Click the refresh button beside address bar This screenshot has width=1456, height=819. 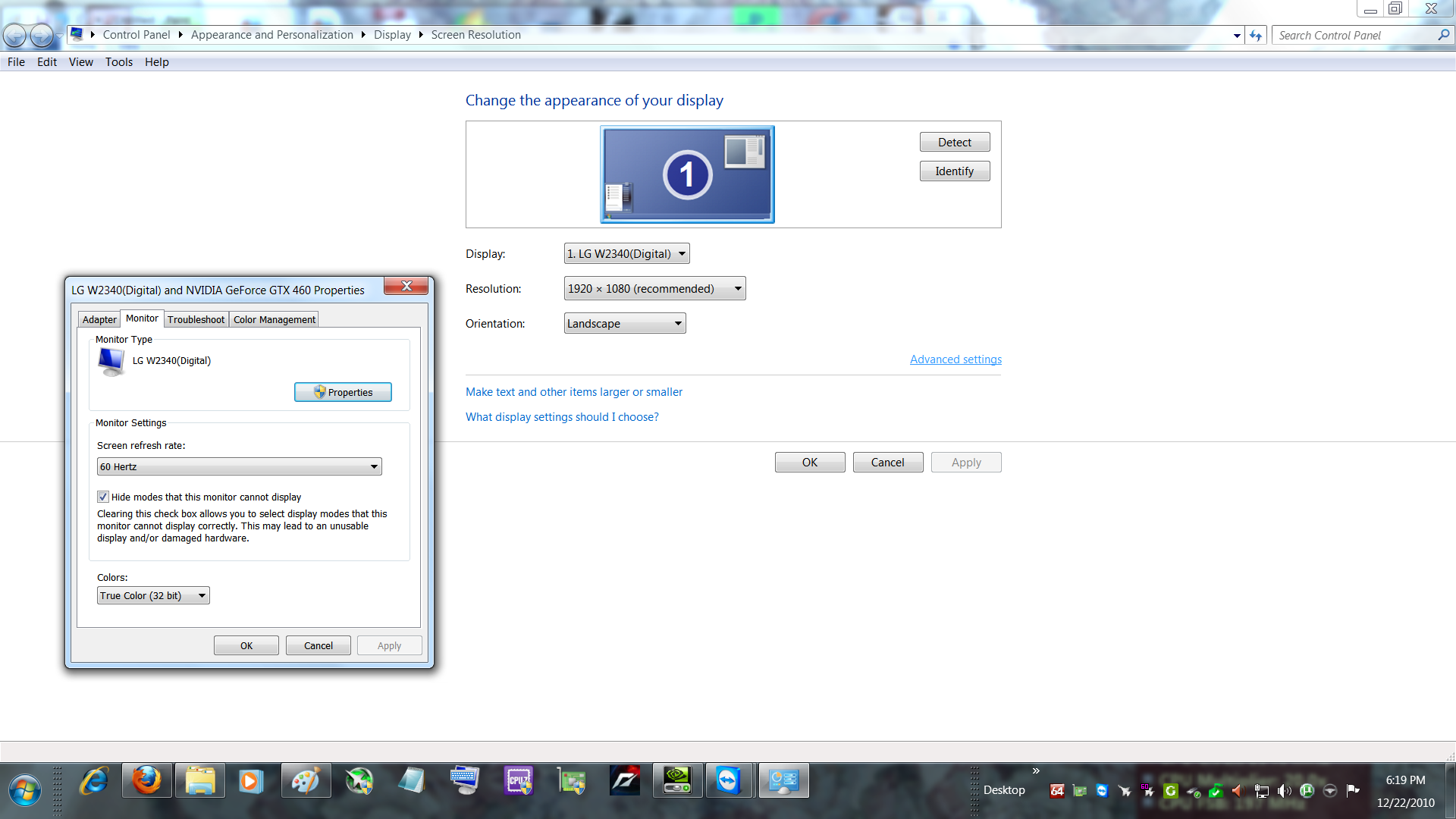tap(1256, 36)
